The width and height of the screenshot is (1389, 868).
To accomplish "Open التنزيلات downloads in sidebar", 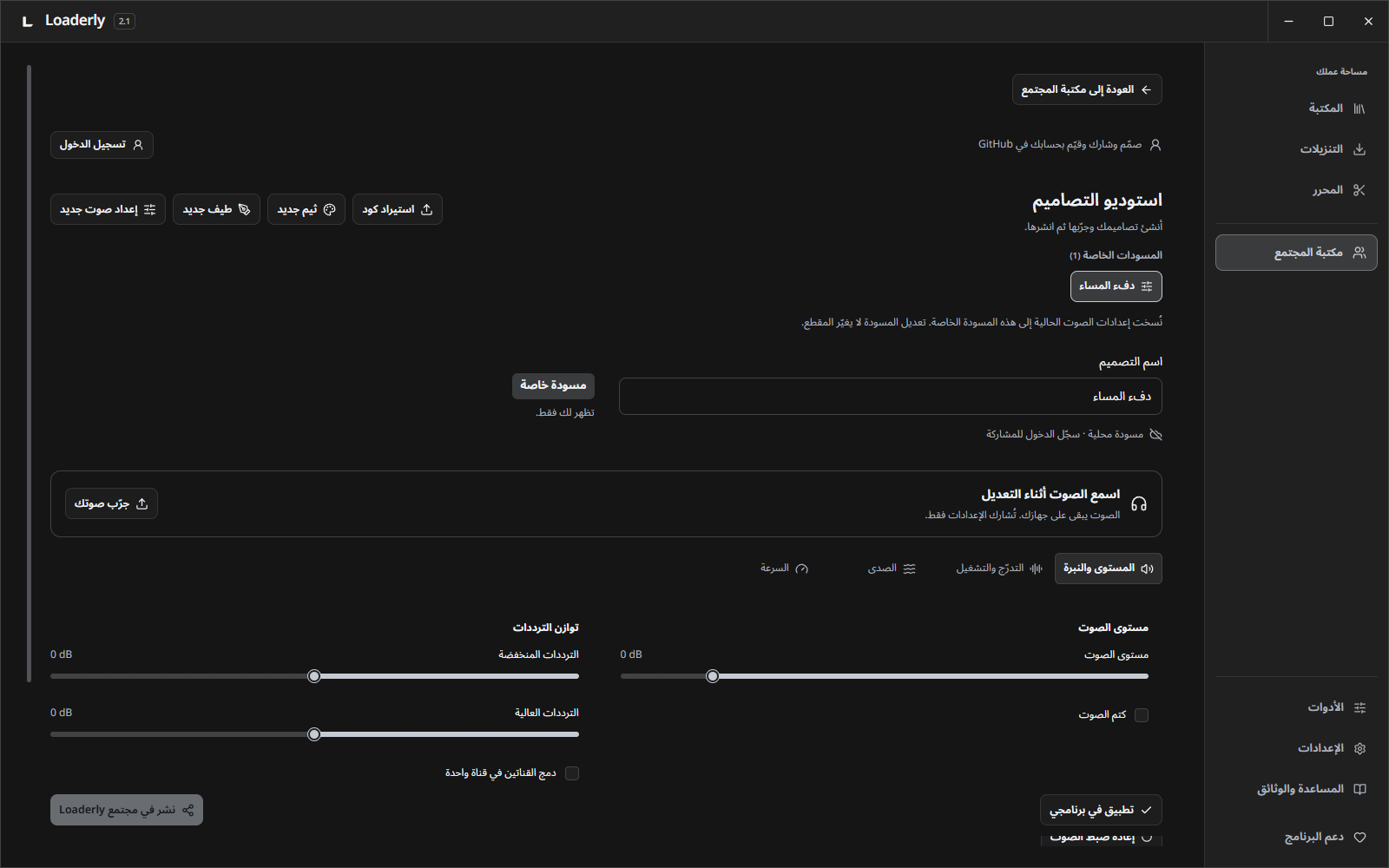I will click(1296, 149).
